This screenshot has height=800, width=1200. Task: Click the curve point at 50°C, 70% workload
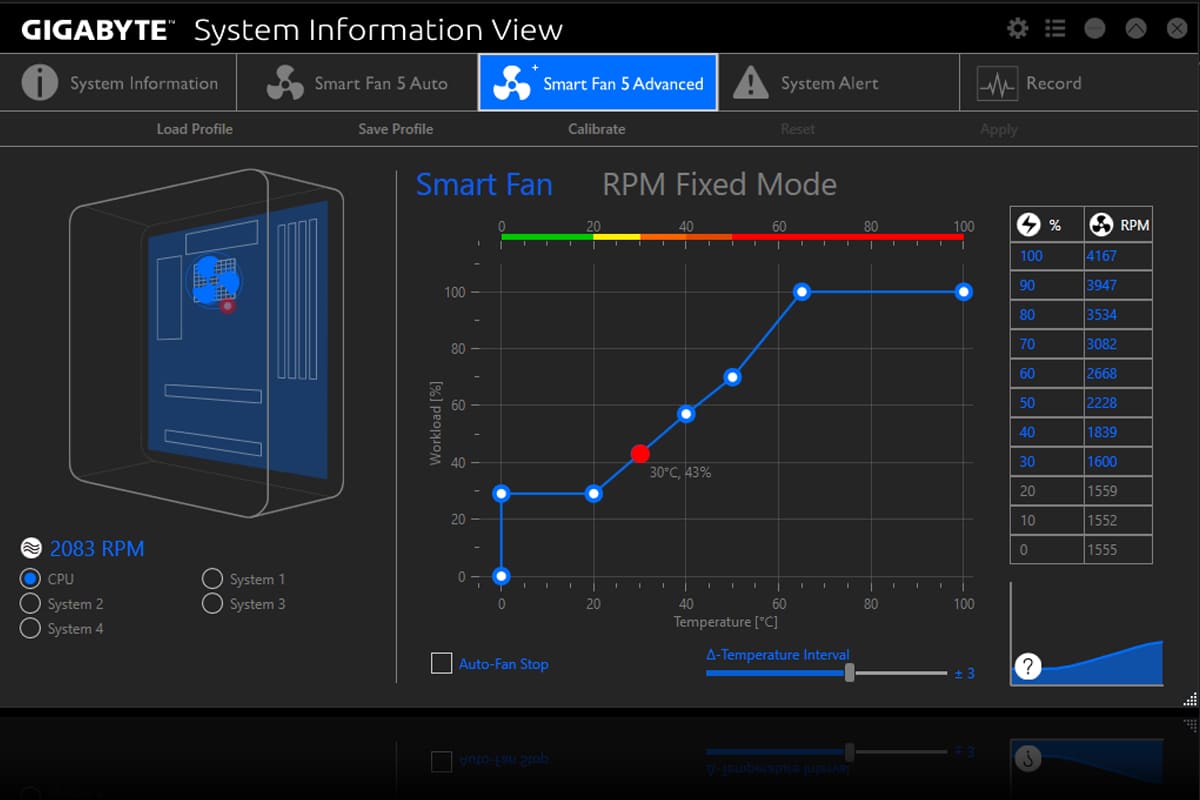coord(732,377)
